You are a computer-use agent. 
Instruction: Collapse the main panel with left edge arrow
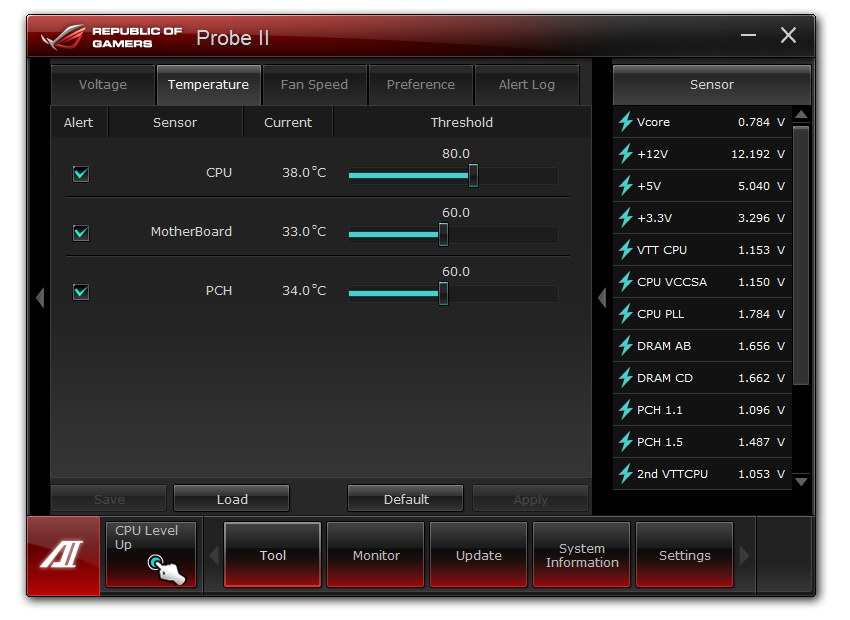40,298
